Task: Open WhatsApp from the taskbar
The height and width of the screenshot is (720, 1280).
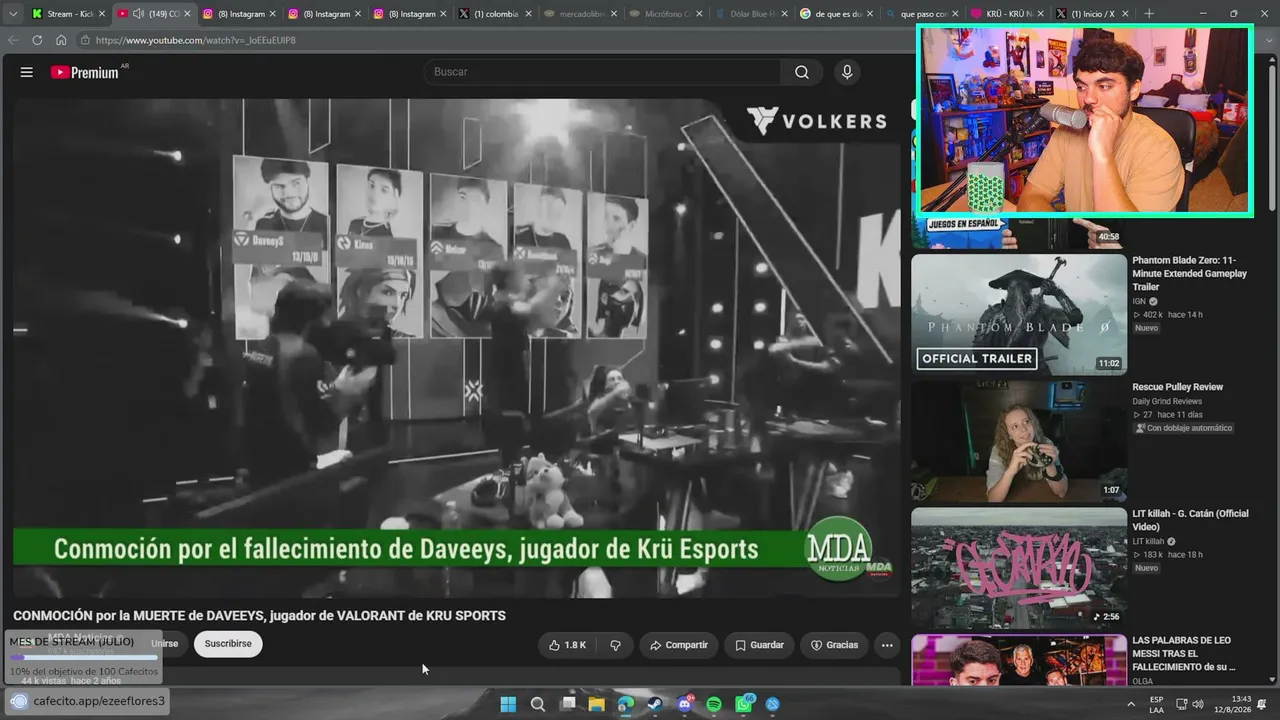Action: tap(744, 704)
